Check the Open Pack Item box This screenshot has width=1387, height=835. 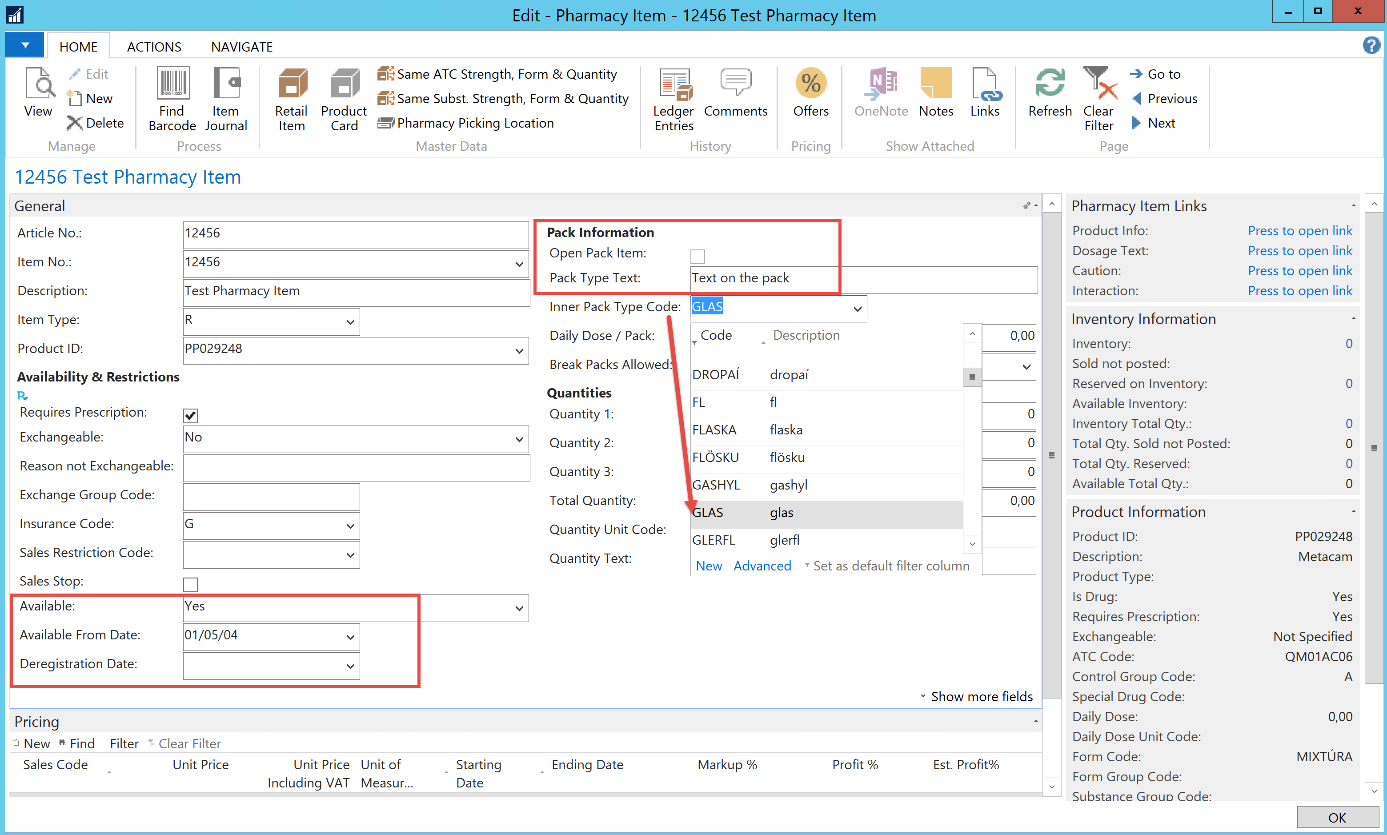(698, 256)
